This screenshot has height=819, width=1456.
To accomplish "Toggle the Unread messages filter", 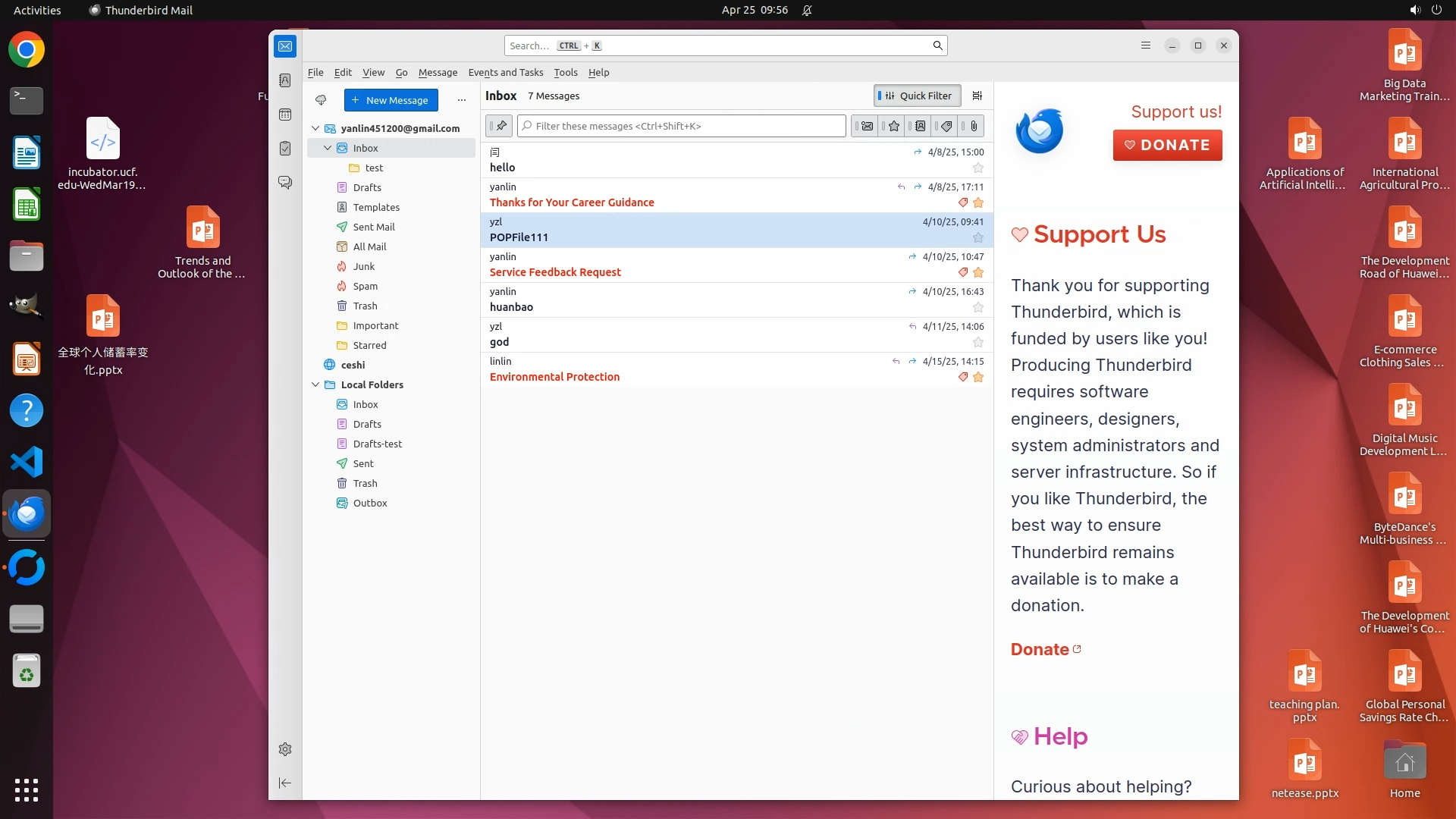I will coord(867,126).
